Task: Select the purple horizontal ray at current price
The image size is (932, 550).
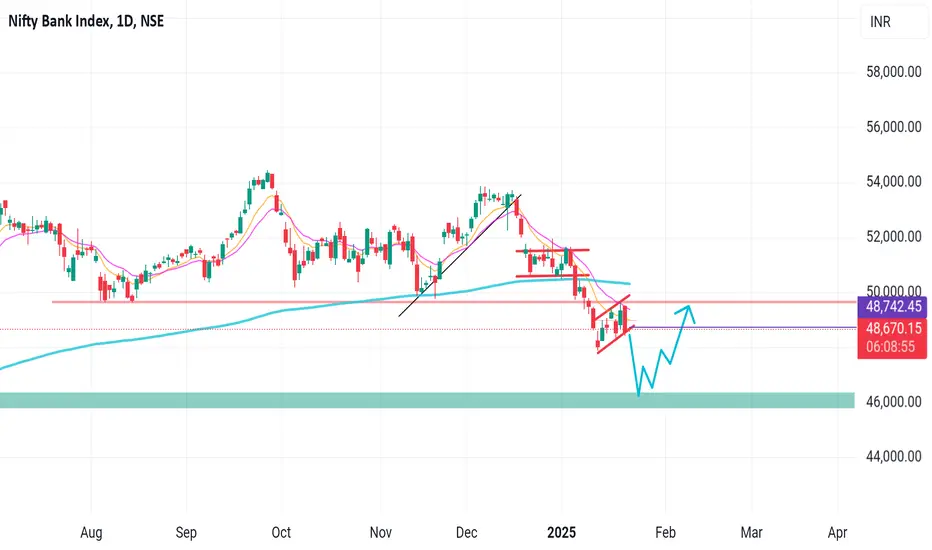Action: pos(743,328)
